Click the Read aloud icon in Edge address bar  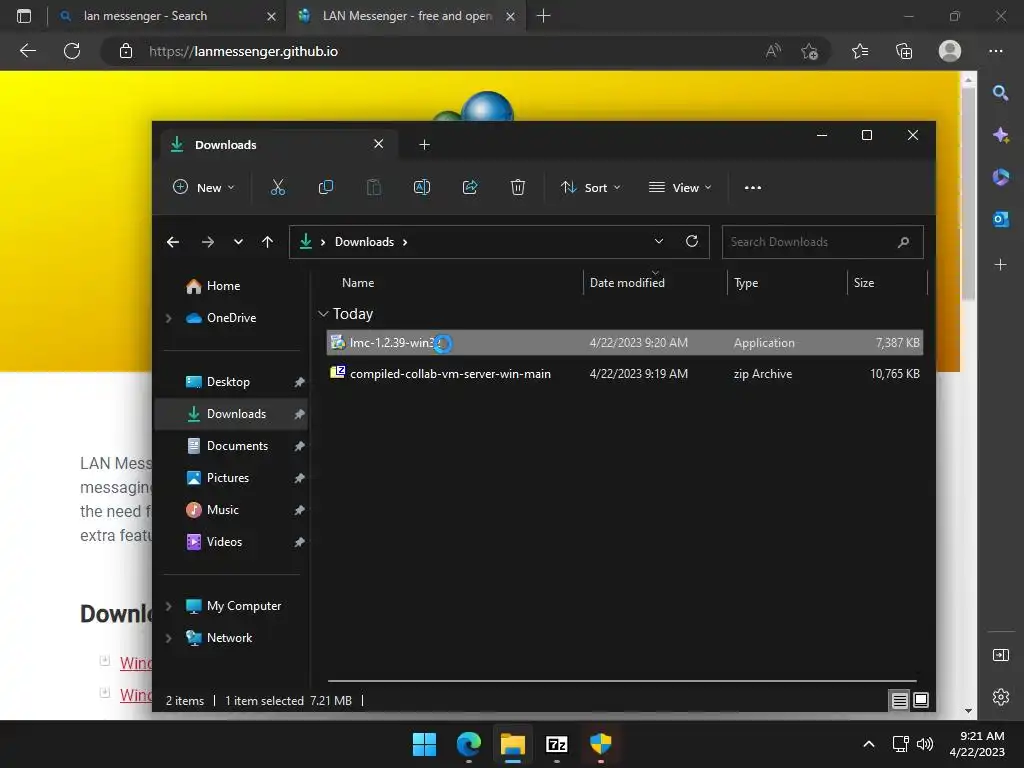773,51
